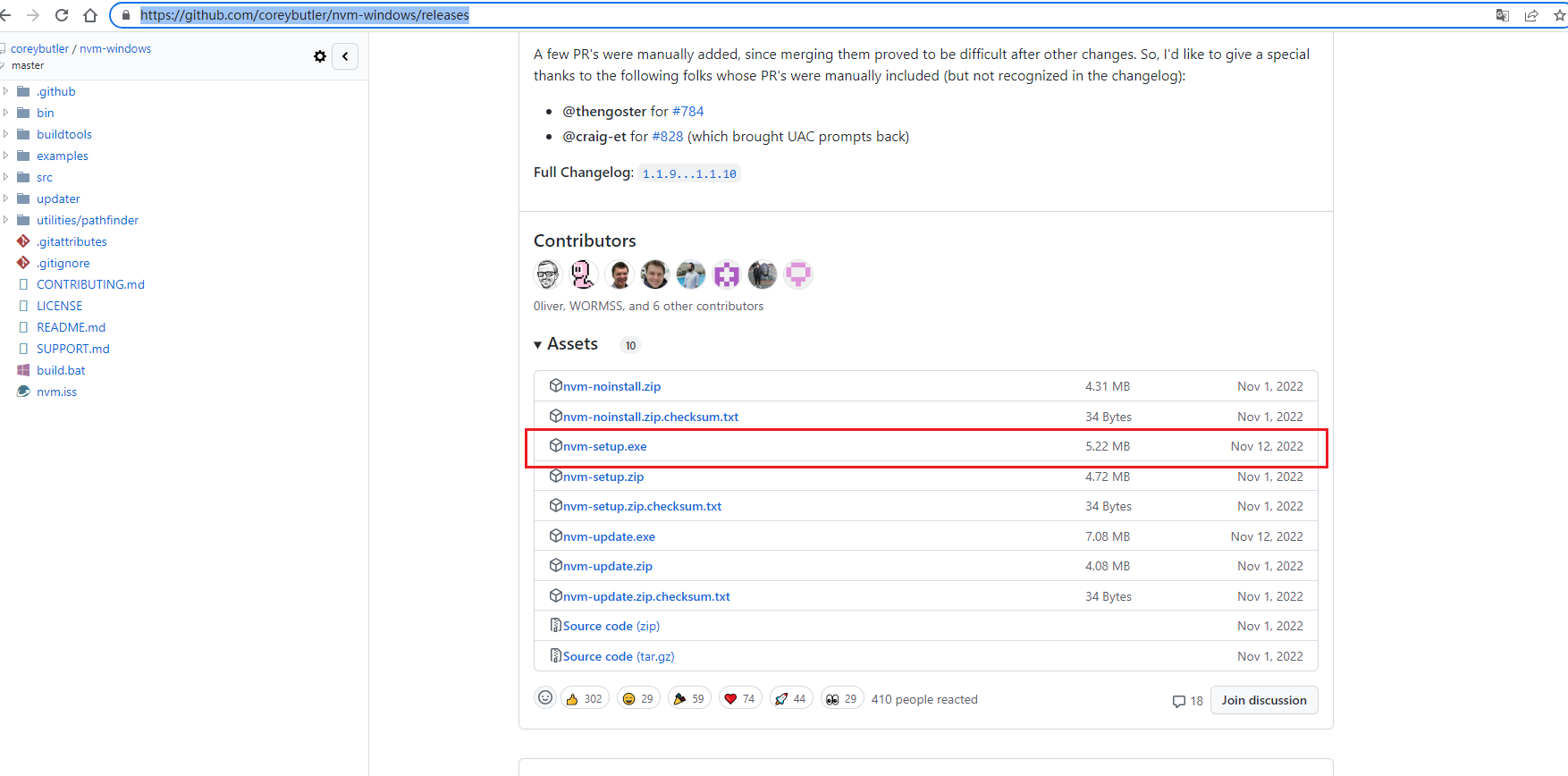Open LICENSE in the file tree
Image resolution: width=1568 pixels, height=776 pixels.
[x=59, y=306]
